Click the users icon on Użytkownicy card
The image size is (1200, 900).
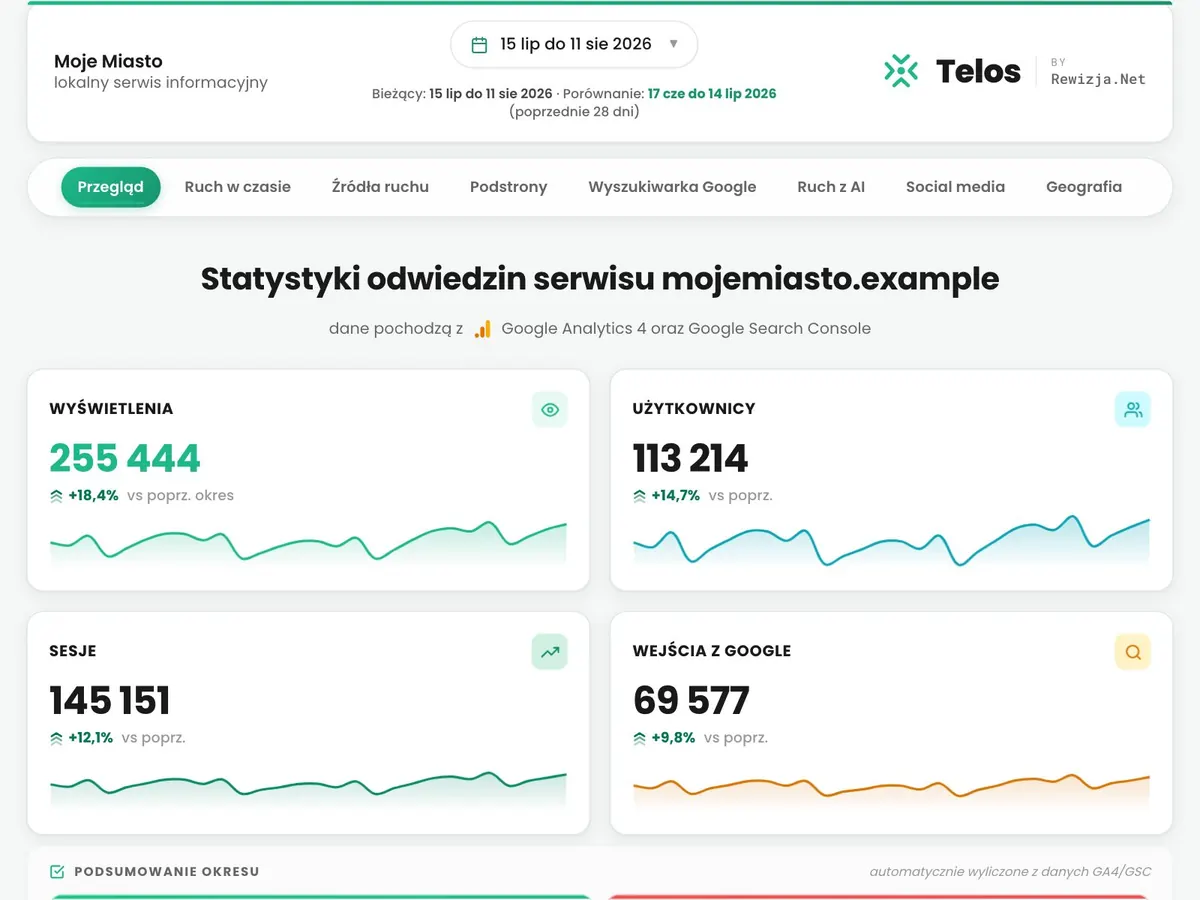[x=1133, y=410]
